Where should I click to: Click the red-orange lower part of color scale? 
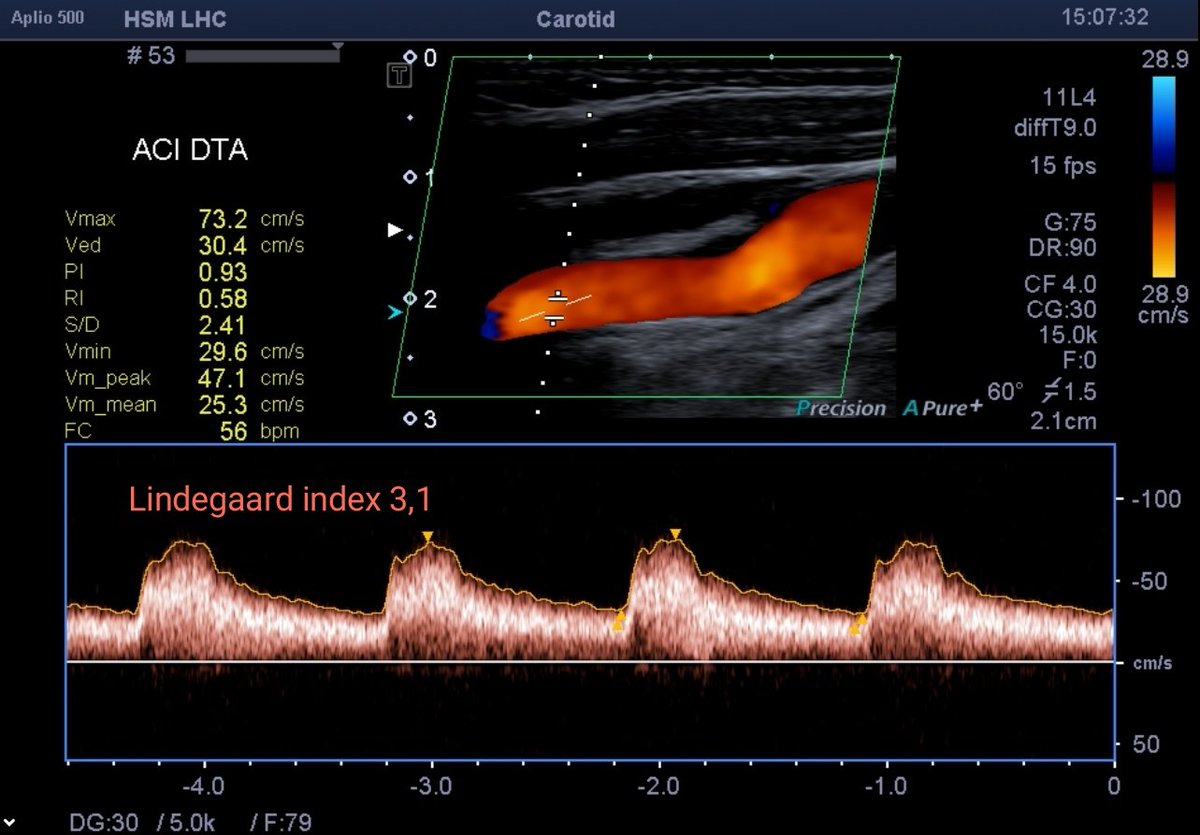1164,229
